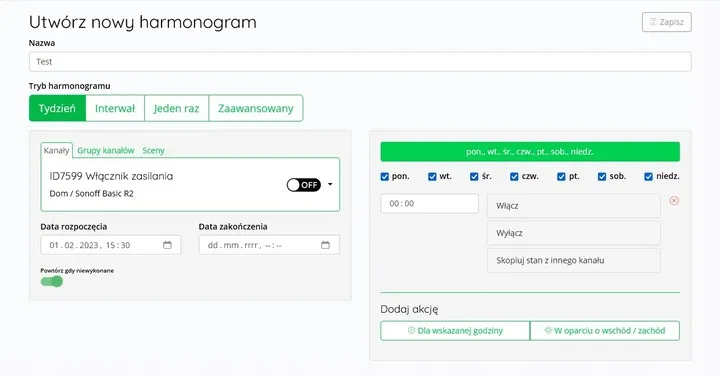
Task: Remove the action with red X icon
Action: tap(674, 201)
